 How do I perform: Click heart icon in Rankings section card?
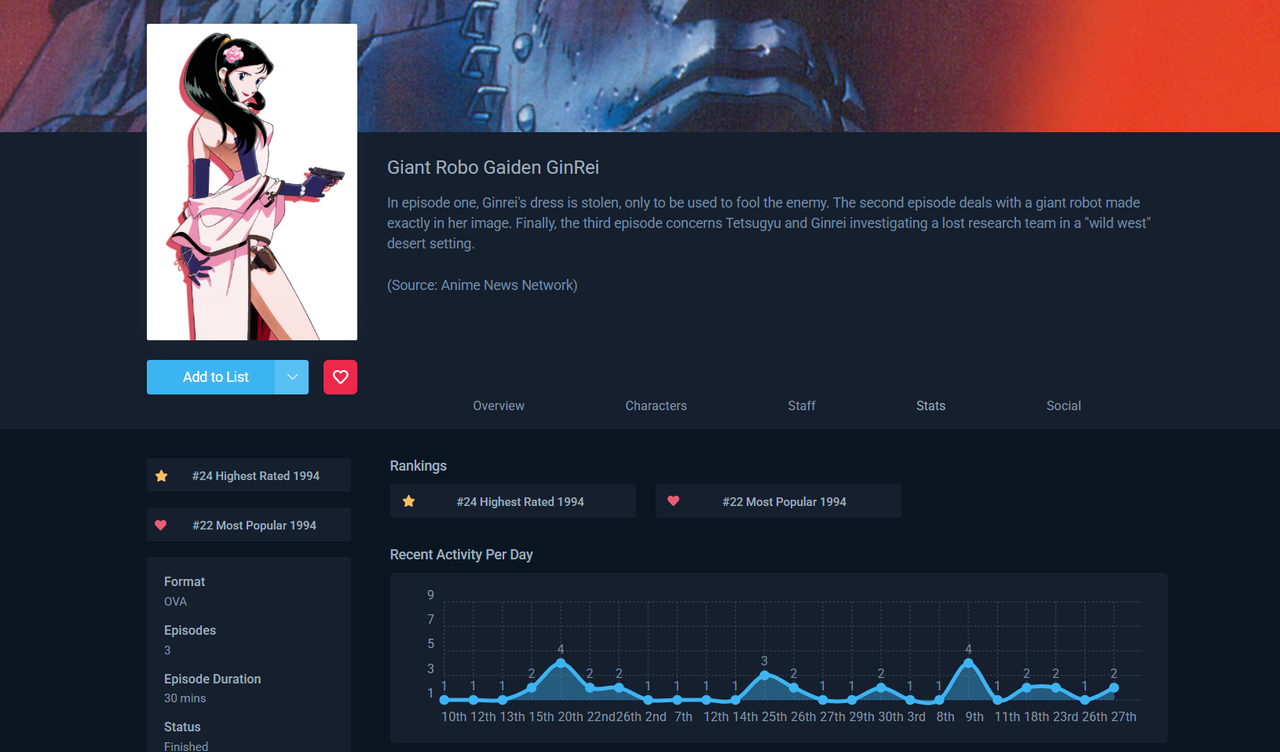[673, 501]
